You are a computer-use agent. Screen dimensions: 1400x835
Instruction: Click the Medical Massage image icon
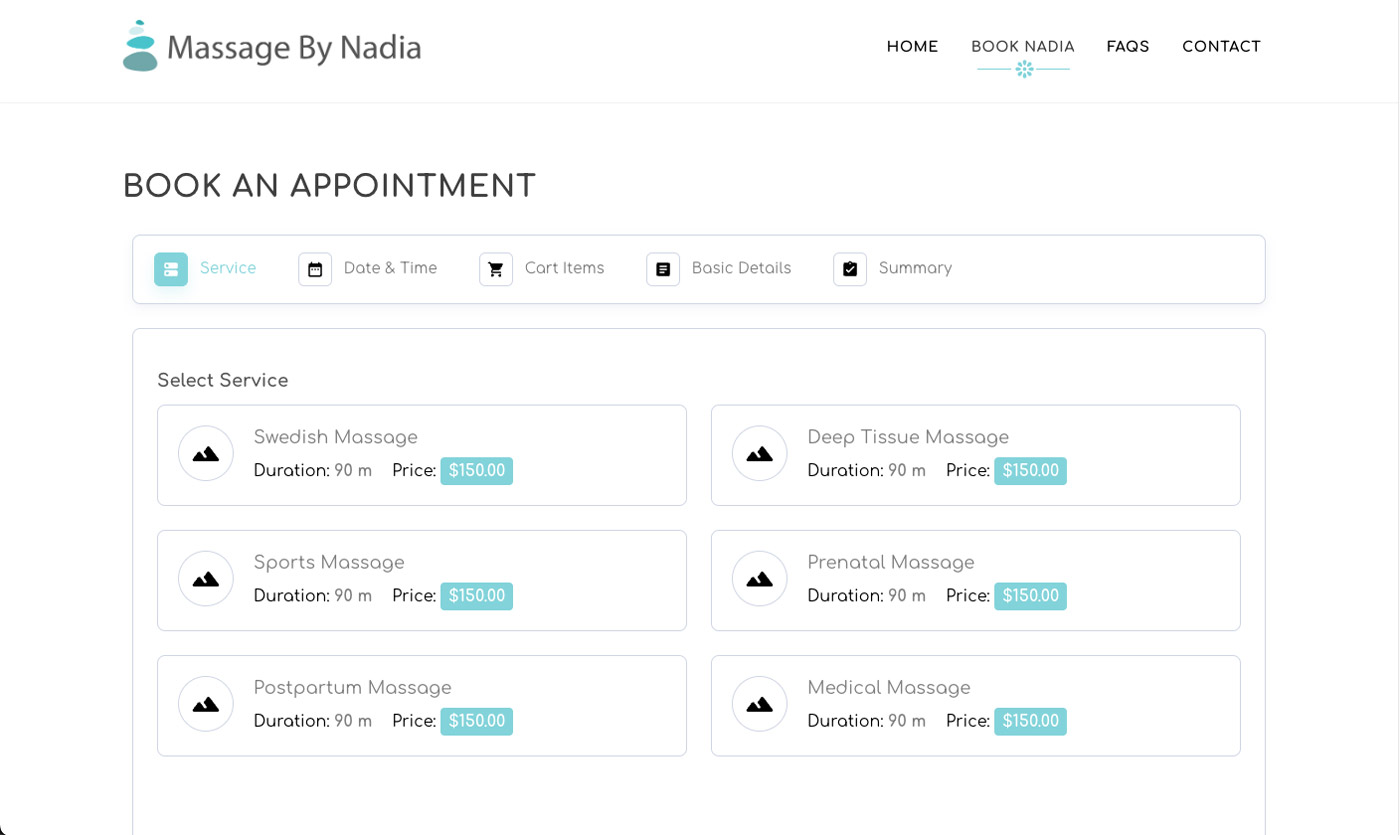[x=758, y=703]
